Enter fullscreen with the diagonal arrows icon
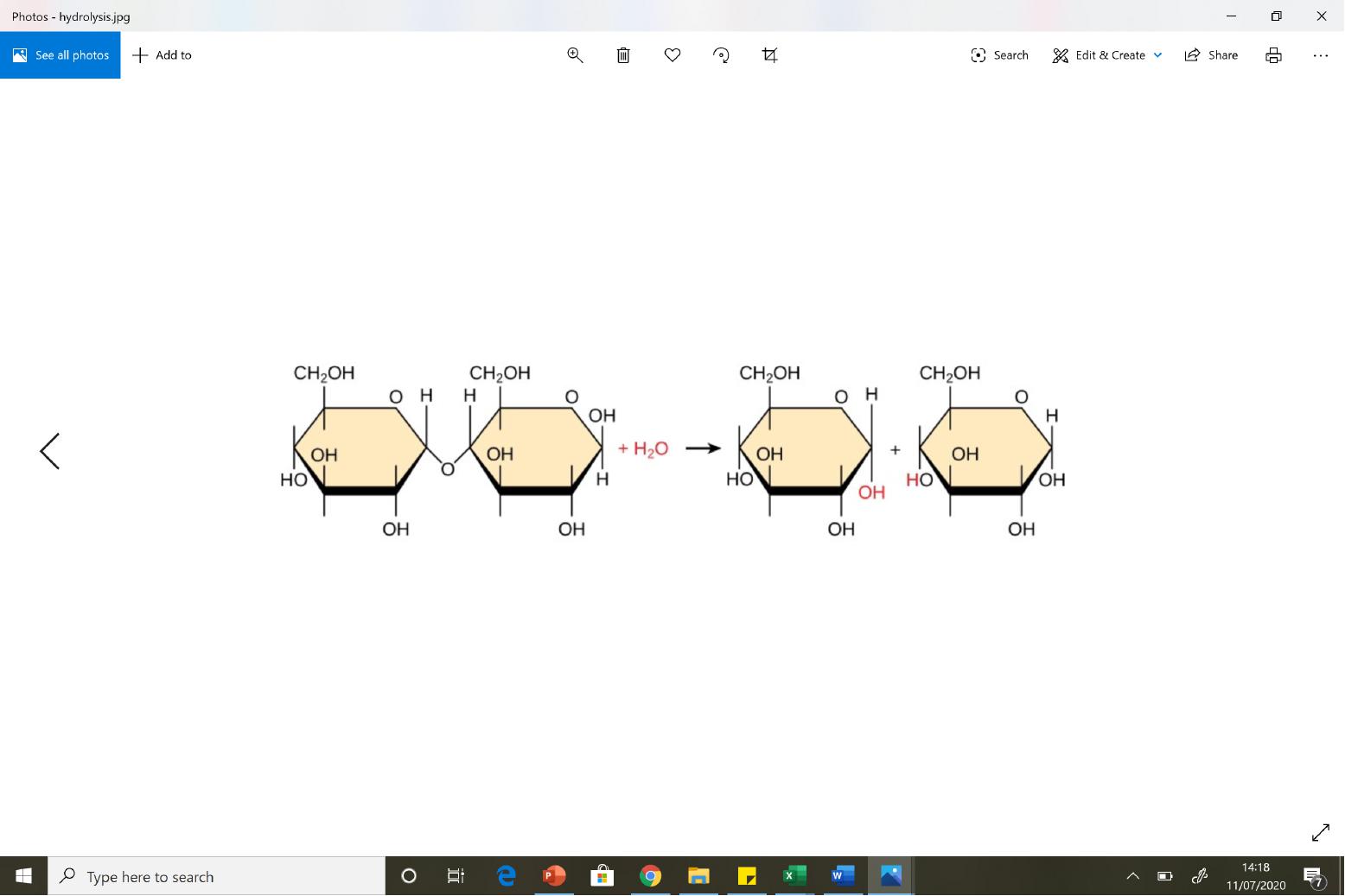This screenshot has width=1345, height=896. coord(1321,832)
